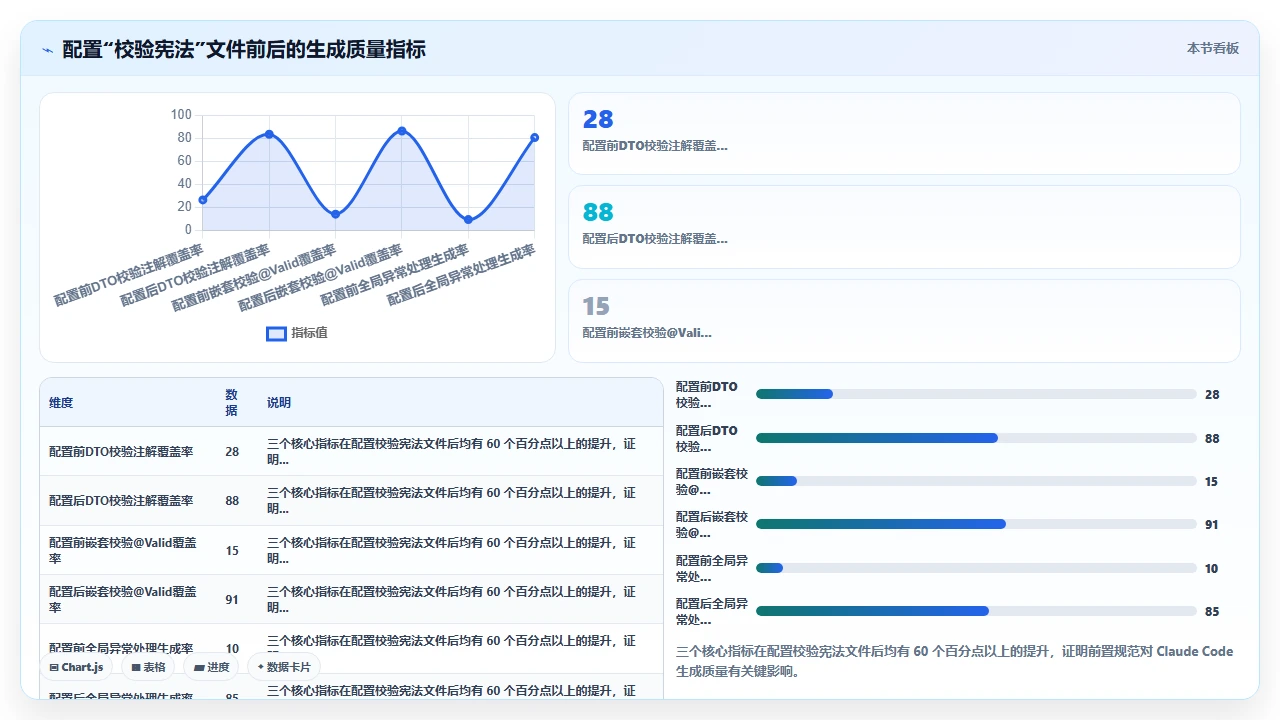Click chart point for 配置前全局异常处理生成率
Screen dimensions: 1280x720
coord(468,220)
